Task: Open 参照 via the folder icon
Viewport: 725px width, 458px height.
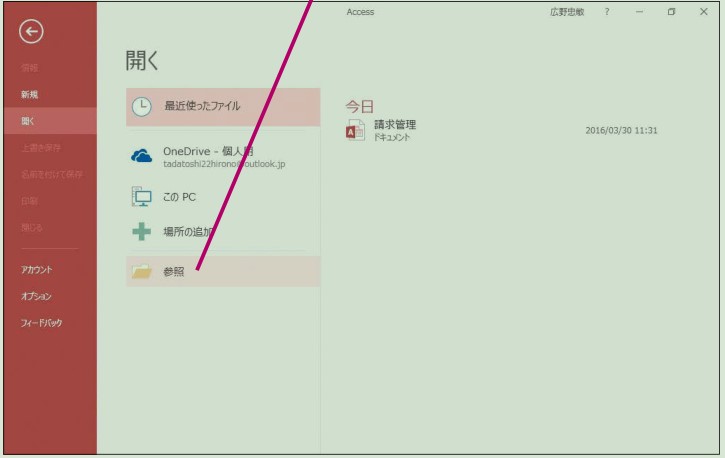Action: tap(141, 272)
